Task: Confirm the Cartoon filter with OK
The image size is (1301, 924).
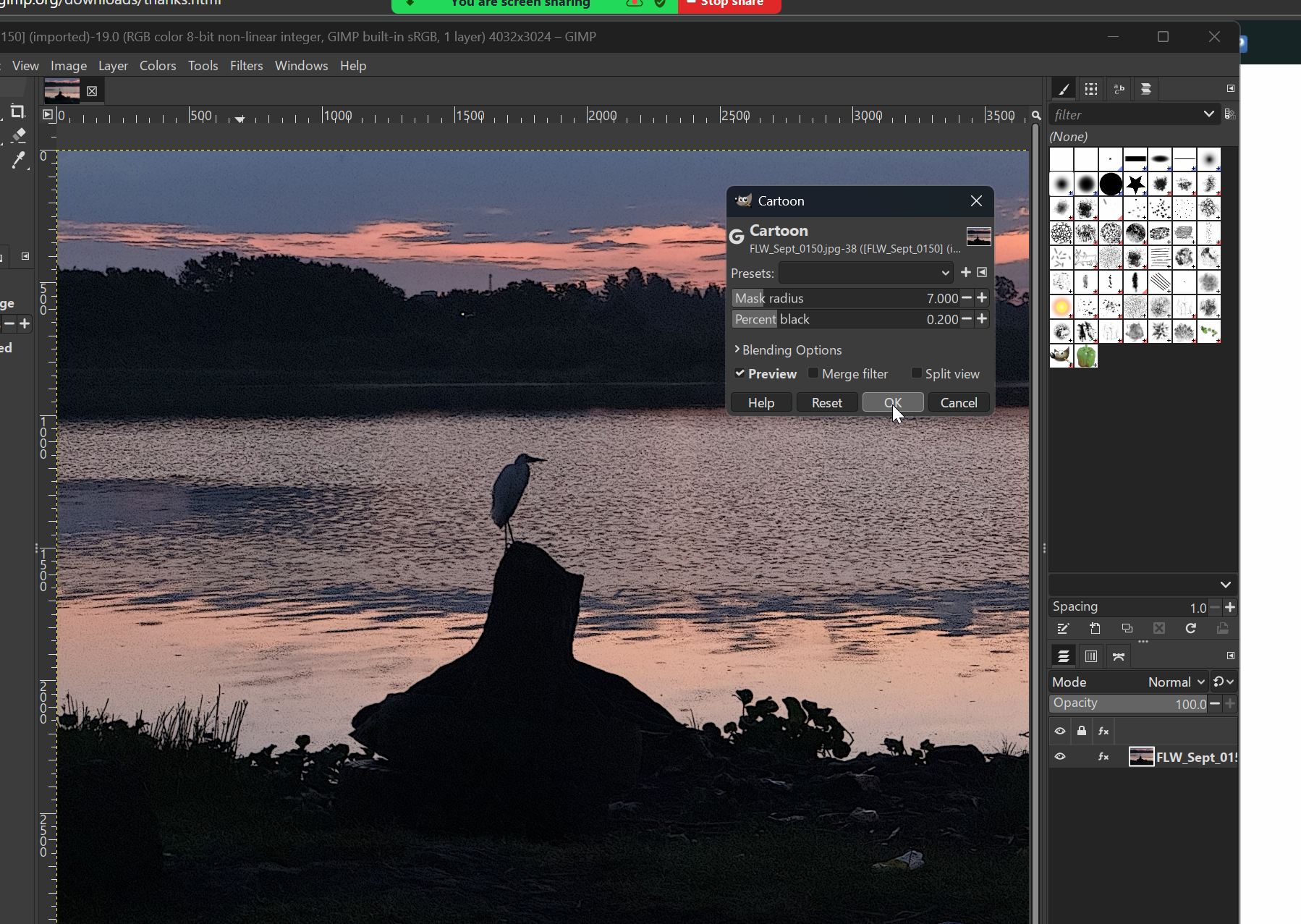Action: (893, 403)
